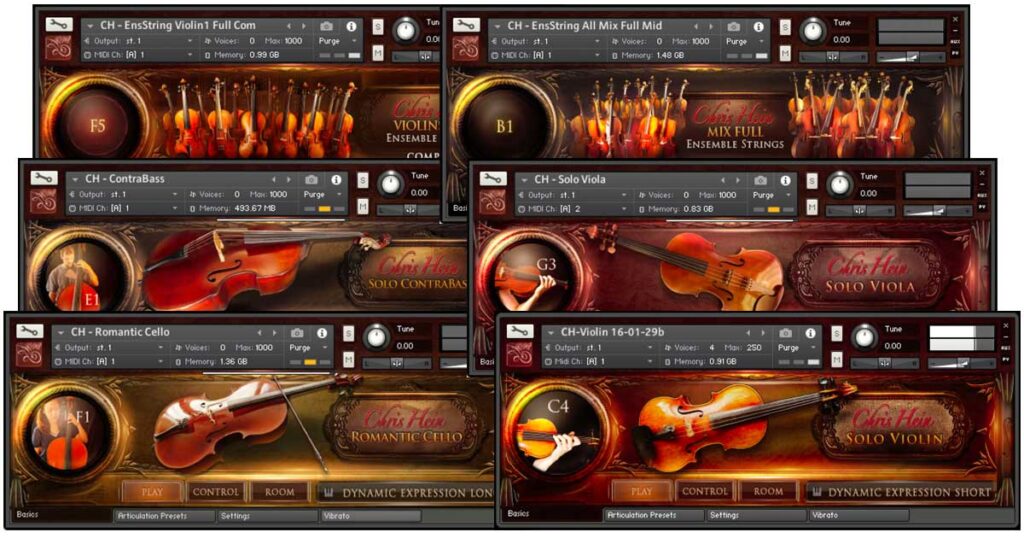Solo the CH-Violin 16-01-29b instrument

pos(837,333)
